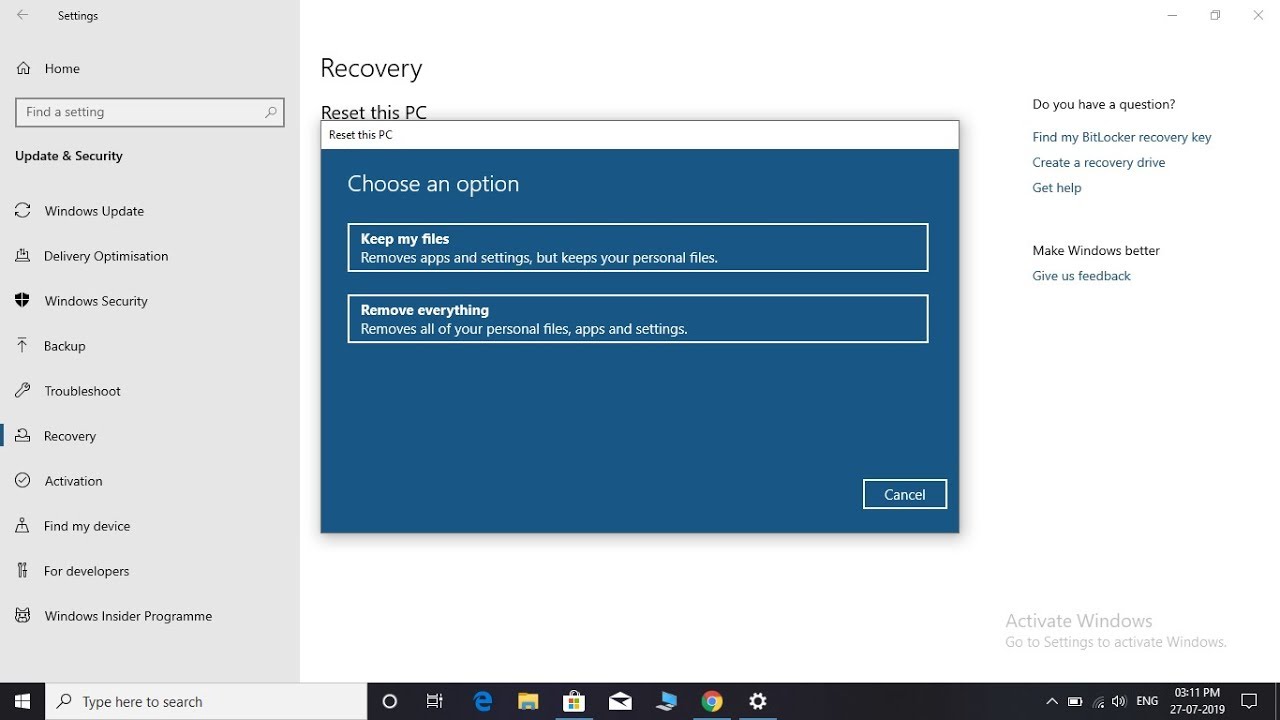
Task: Click the search magnifier in Find a setting
Action: [270, 112]
